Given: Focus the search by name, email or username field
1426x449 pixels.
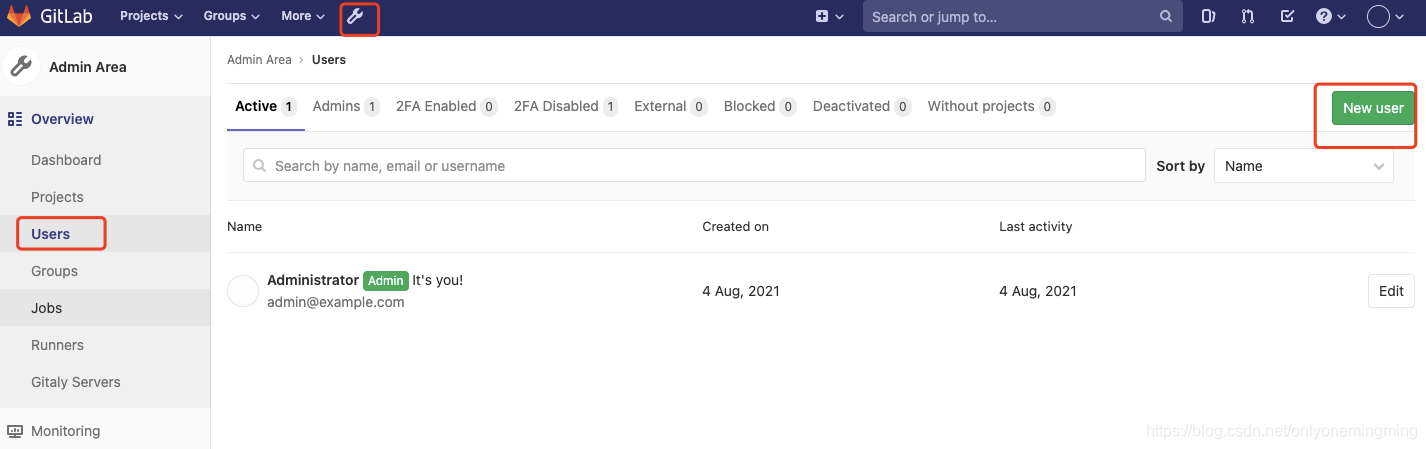Looking at the screenshot, I should [x=694, y=166].
